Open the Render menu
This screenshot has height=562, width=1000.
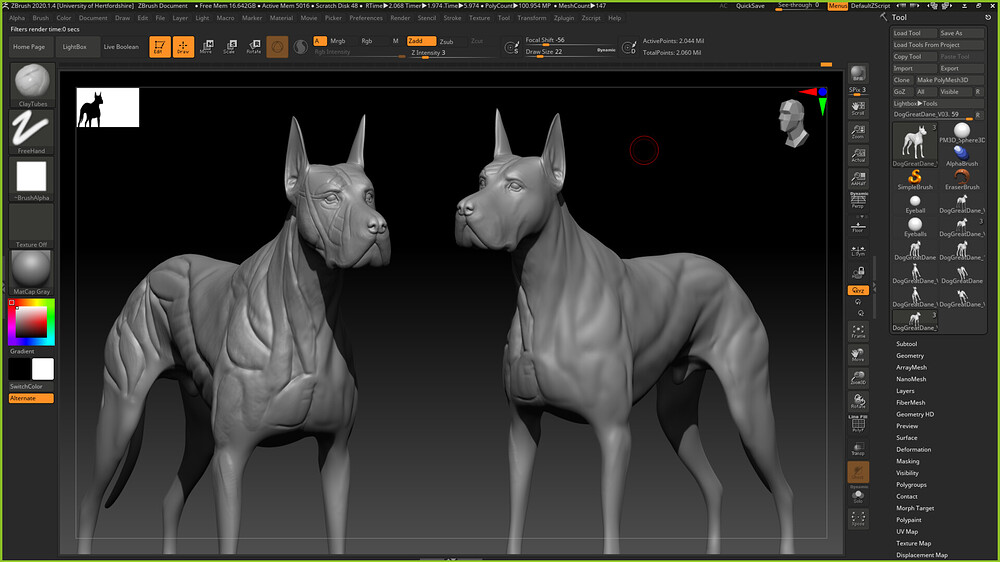coord(400,18)
